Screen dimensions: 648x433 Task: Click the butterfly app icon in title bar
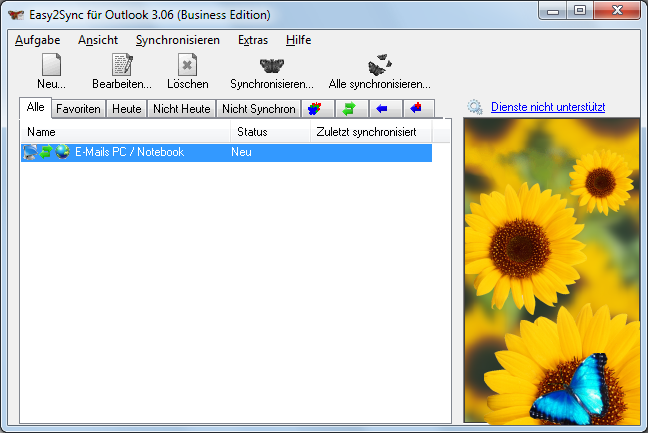point(16,15)
